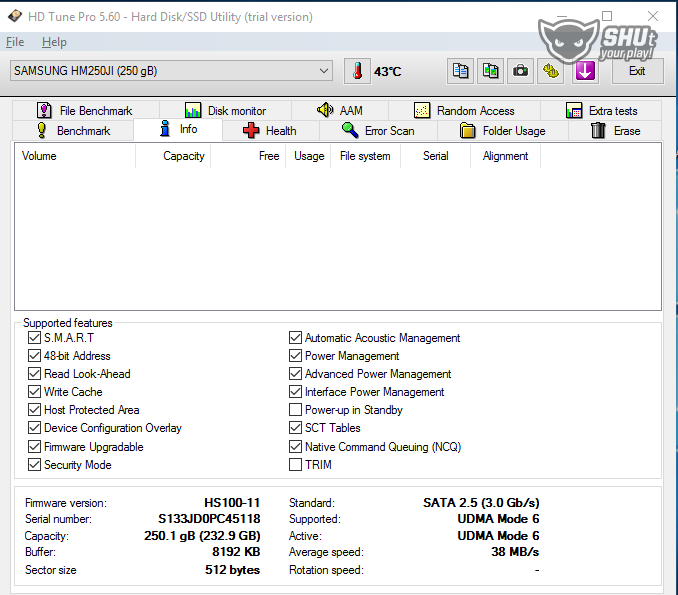678x595 pixels.
Task: Open the Health tab
Action: [x=271, y=131]
